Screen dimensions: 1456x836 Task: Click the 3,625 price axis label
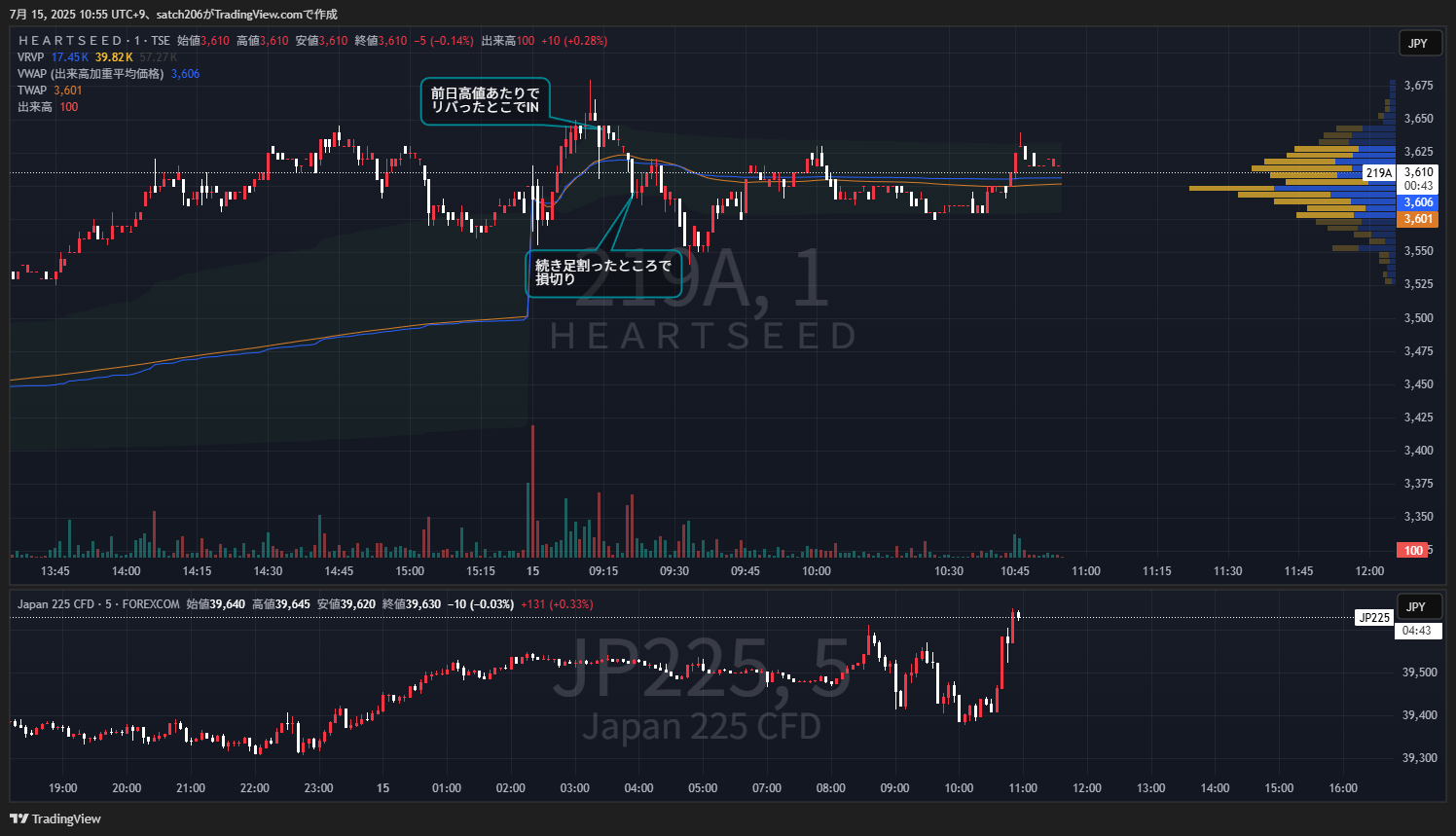(x=1418, y=152)
